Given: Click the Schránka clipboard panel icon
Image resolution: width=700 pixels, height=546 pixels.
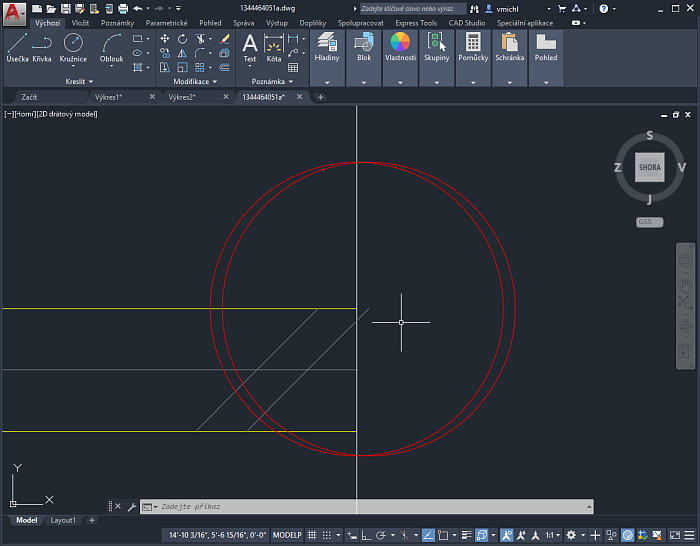Looking at the screenshot, I should pyautogui.click(x=509, y=46).
